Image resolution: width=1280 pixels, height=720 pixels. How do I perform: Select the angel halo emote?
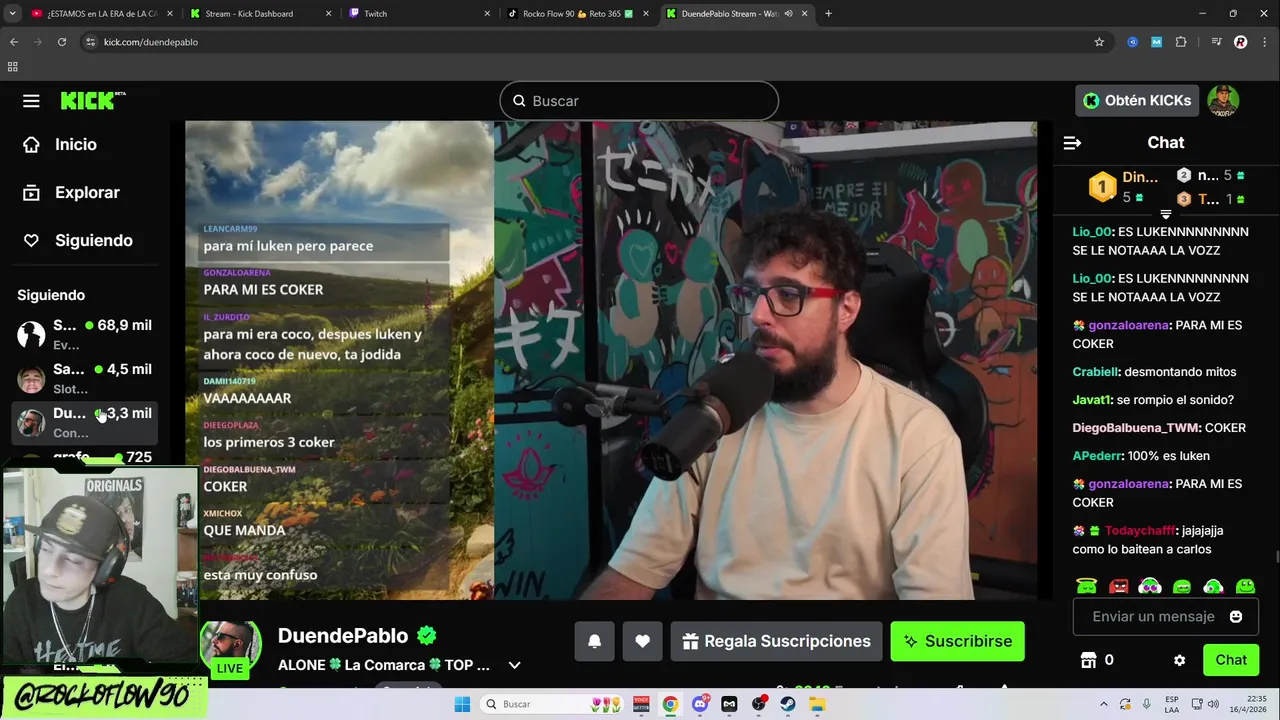[1087, 586]
